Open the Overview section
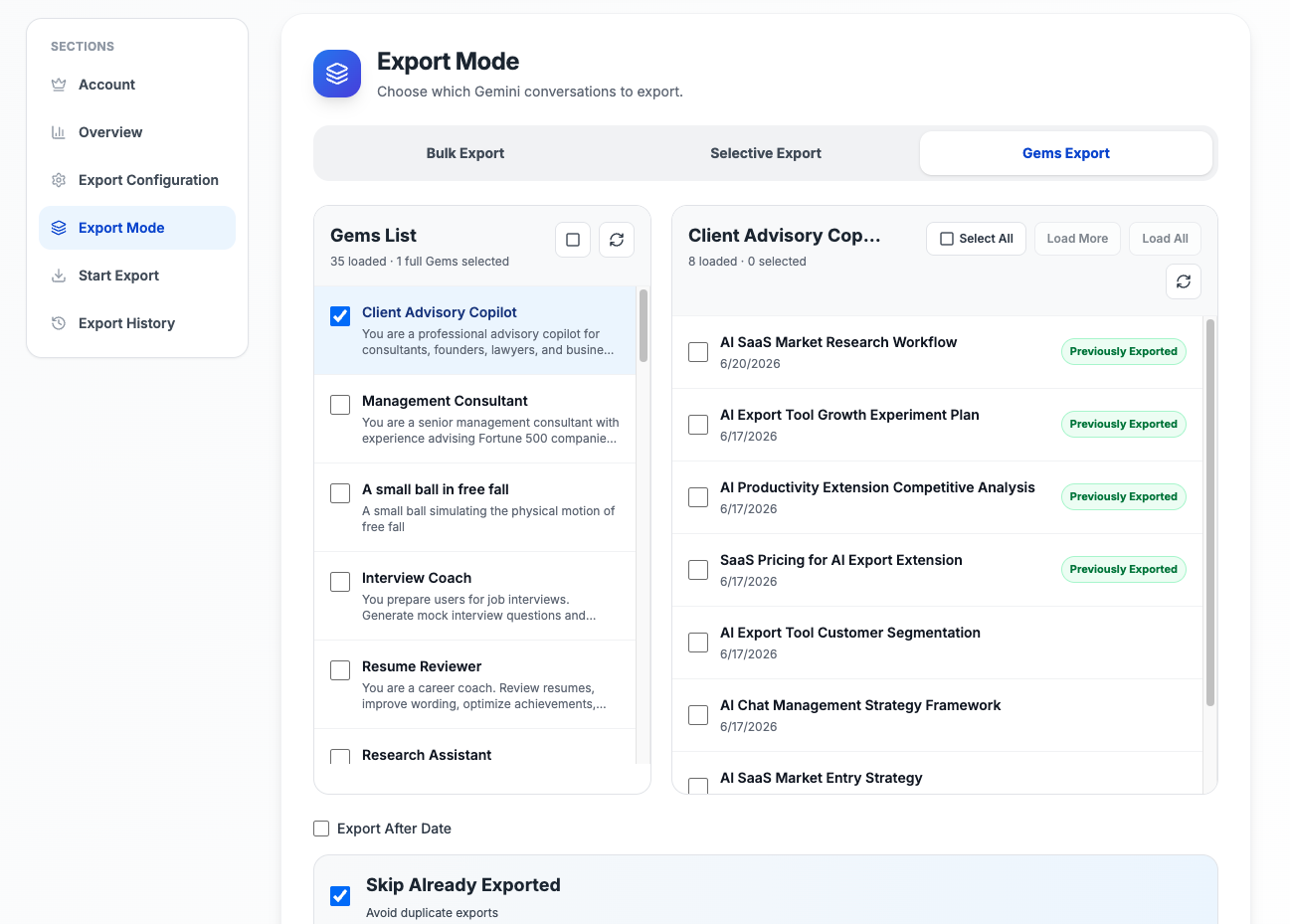This screenshot has width=1290, height=924. tap(137, 132)
